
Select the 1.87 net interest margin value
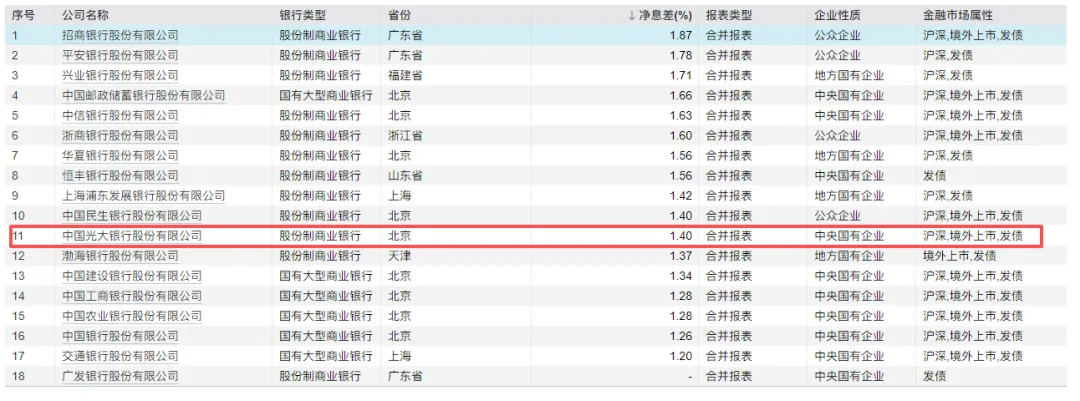681,35
